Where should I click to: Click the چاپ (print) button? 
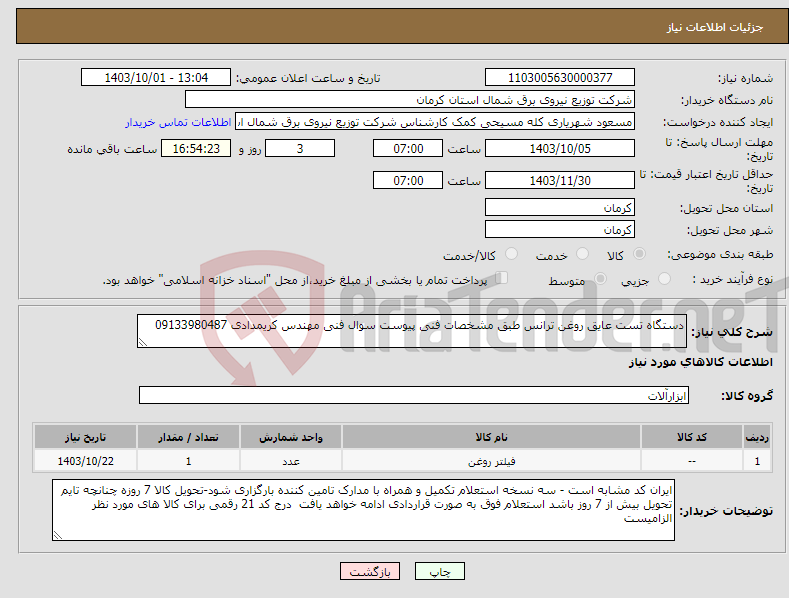(439, 571)
